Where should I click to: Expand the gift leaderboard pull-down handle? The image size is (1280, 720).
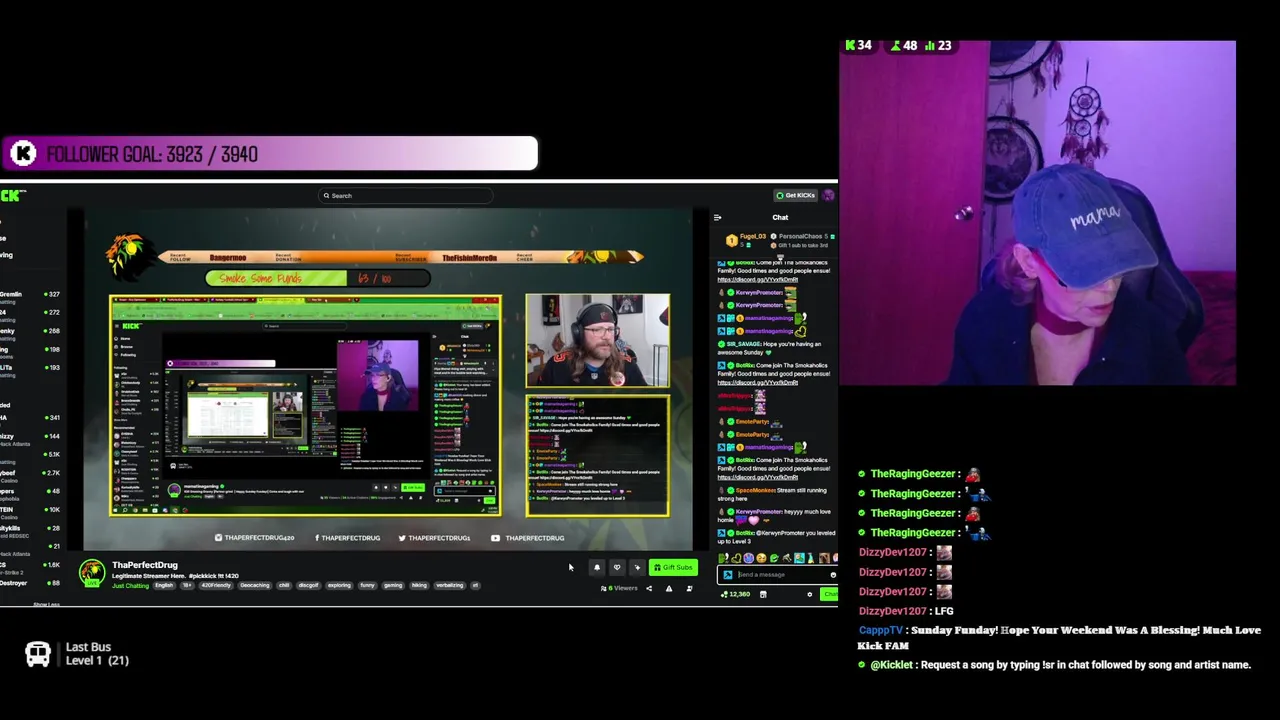point(780,256)
